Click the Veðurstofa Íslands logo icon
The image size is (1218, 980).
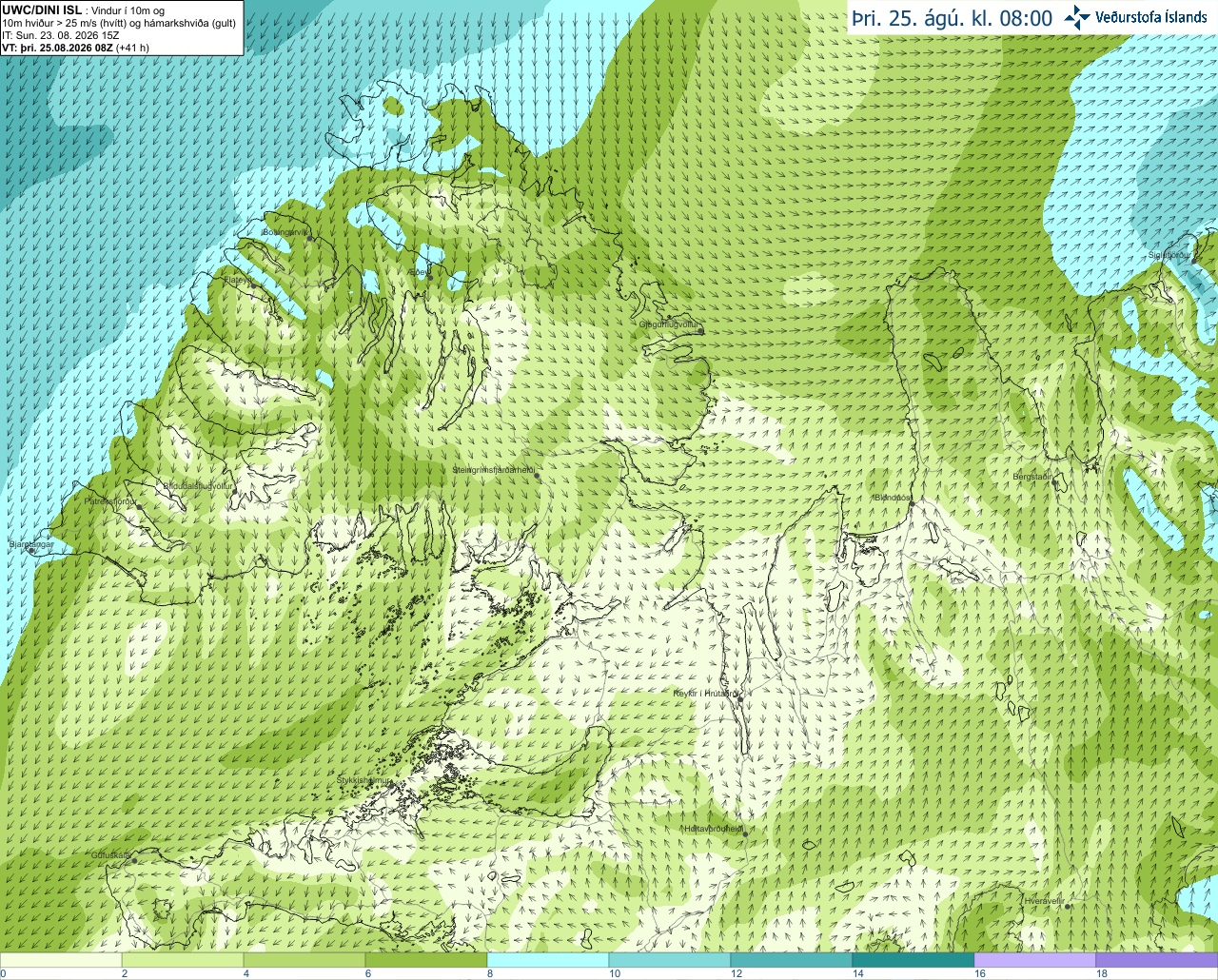[1077, 16]
